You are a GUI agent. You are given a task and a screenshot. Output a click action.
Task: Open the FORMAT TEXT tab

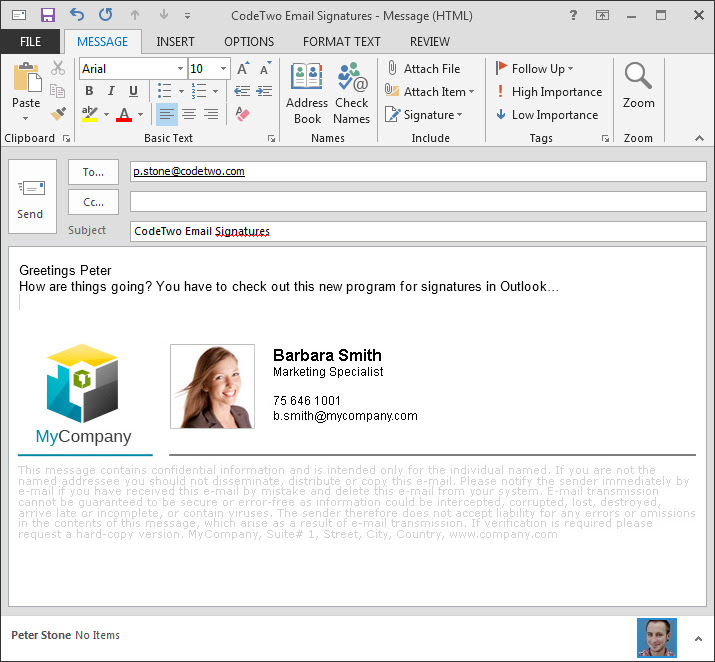pyautogui.click(x=341, y=42)
